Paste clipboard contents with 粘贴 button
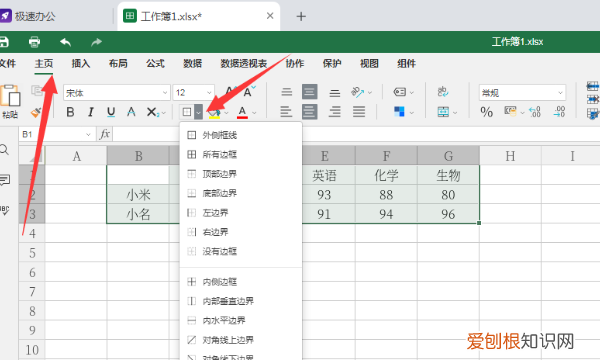600x360 pixels. tap(10, 101)
